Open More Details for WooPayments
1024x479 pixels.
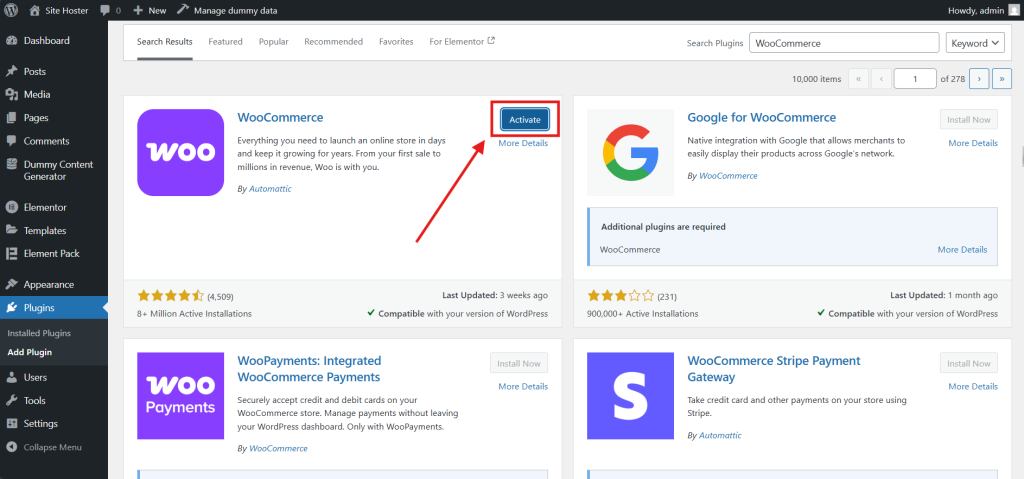pyautogui.click(x=523, y=387)
